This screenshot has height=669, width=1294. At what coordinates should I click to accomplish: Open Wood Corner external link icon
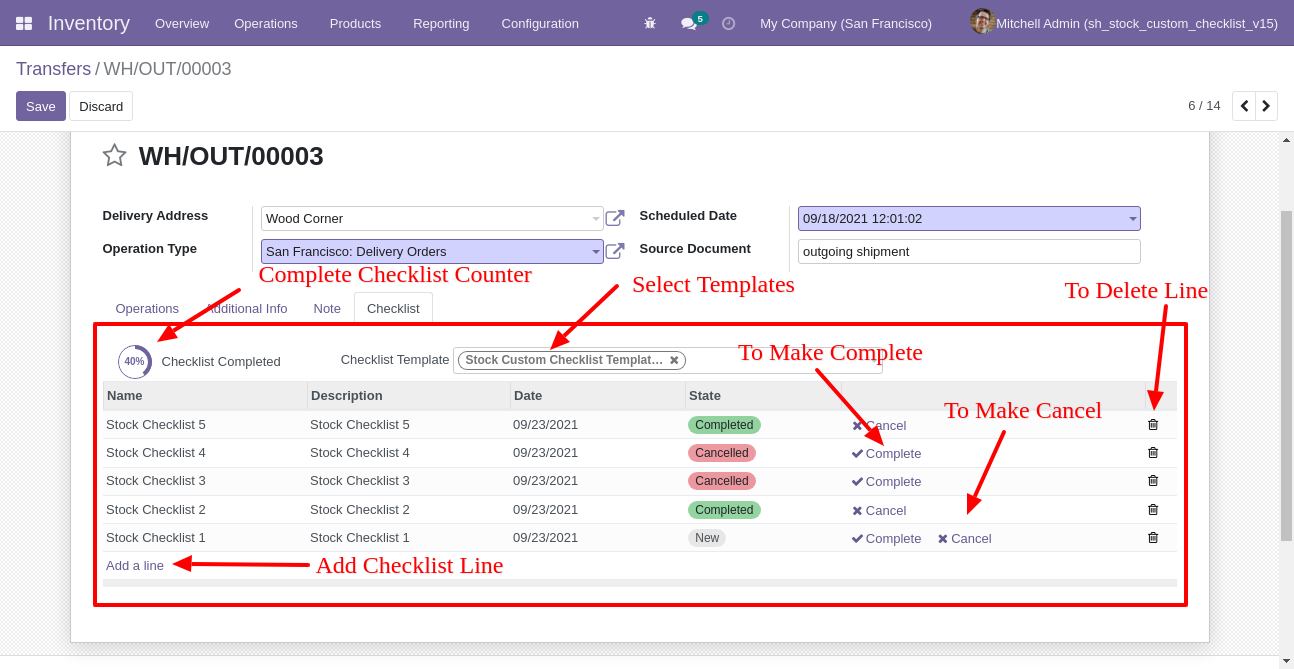[x=615, y=218]
